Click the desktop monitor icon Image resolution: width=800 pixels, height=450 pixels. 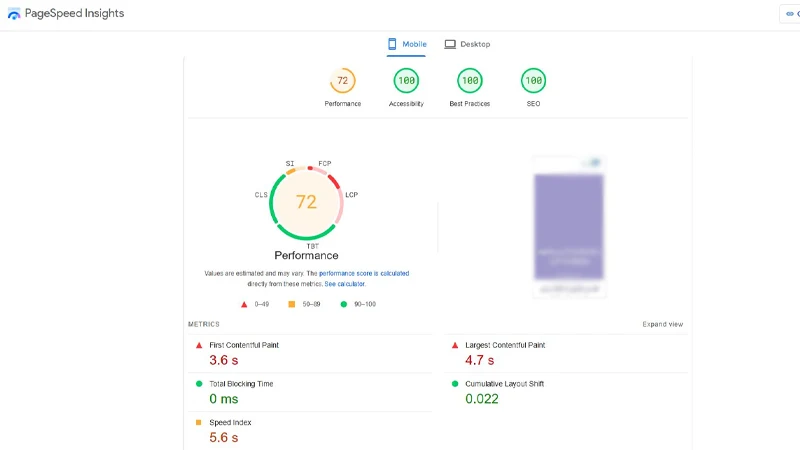pos(450,44)
